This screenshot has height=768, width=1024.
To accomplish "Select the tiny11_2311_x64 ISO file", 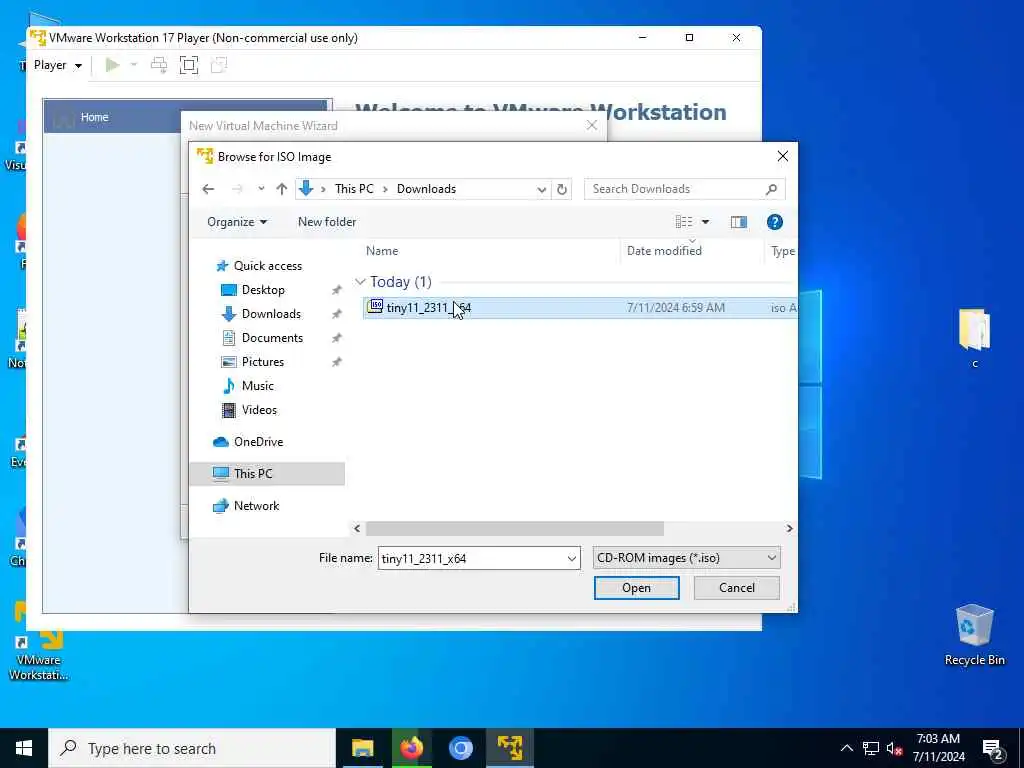I will pos(579,308).
